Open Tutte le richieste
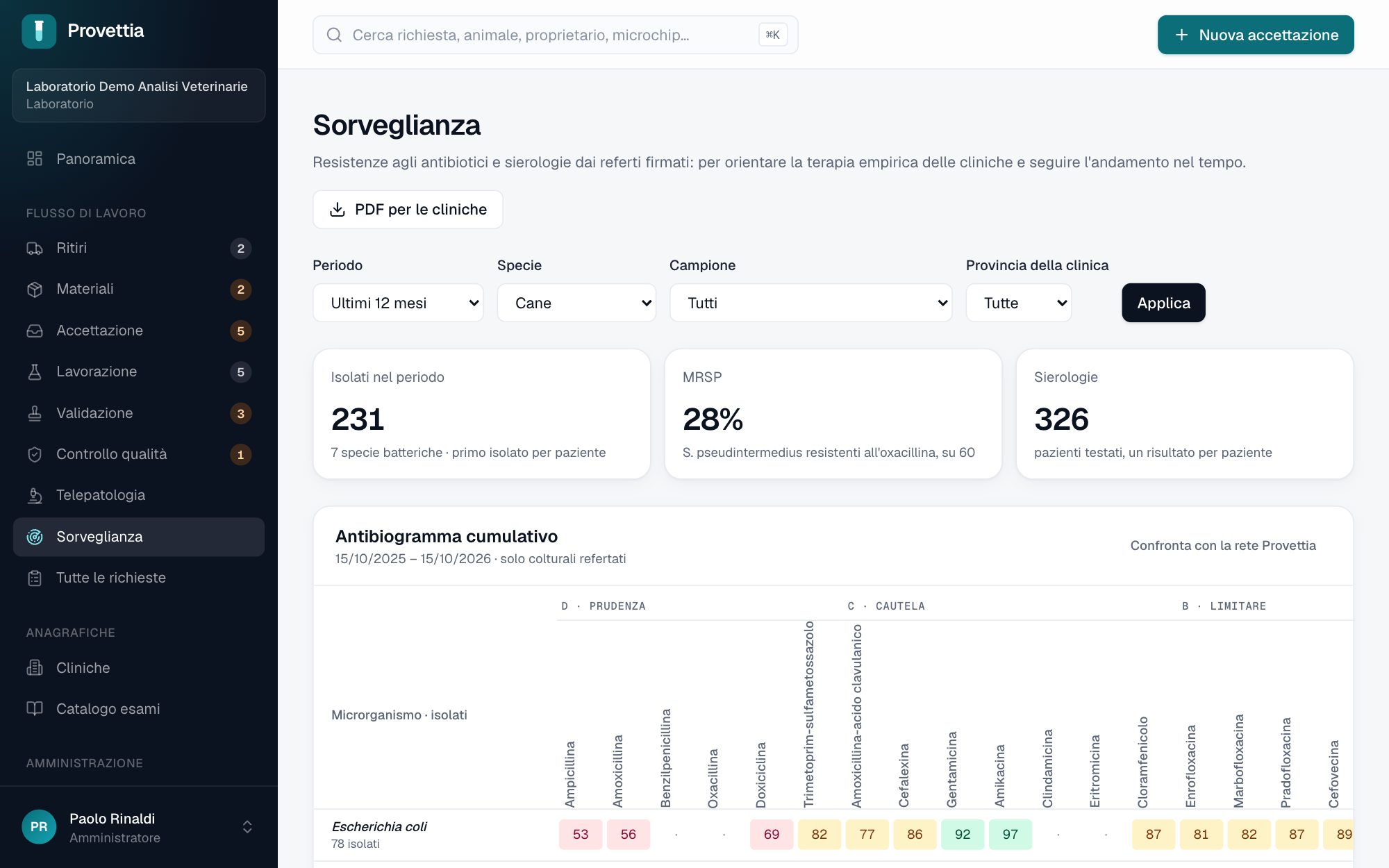This screenshot has width=1389, height=868. pyautogui.click(x=139, y=578)
